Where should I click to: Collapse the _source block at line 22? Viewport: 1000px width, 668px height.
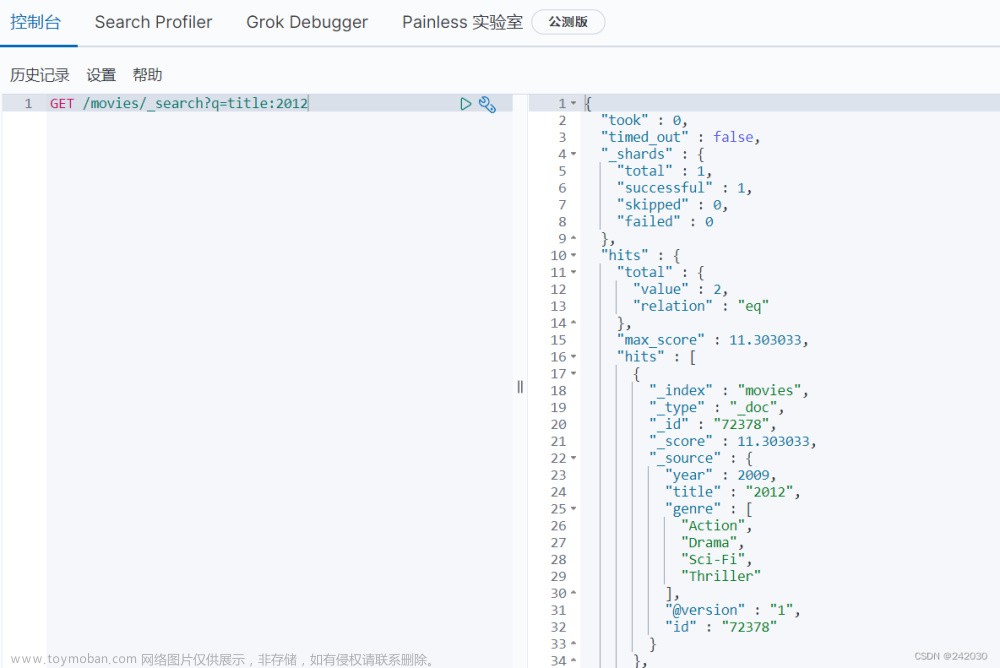[573, 459]
